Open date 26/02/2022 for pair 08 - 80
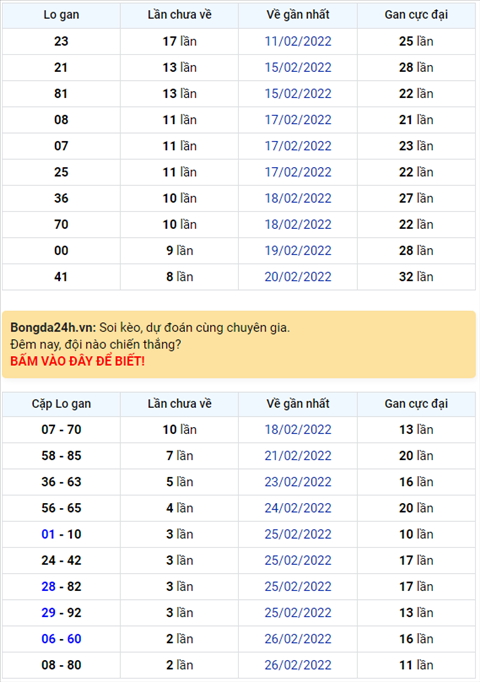This screenshot has width=480, height=682. [x=298, y=665]
